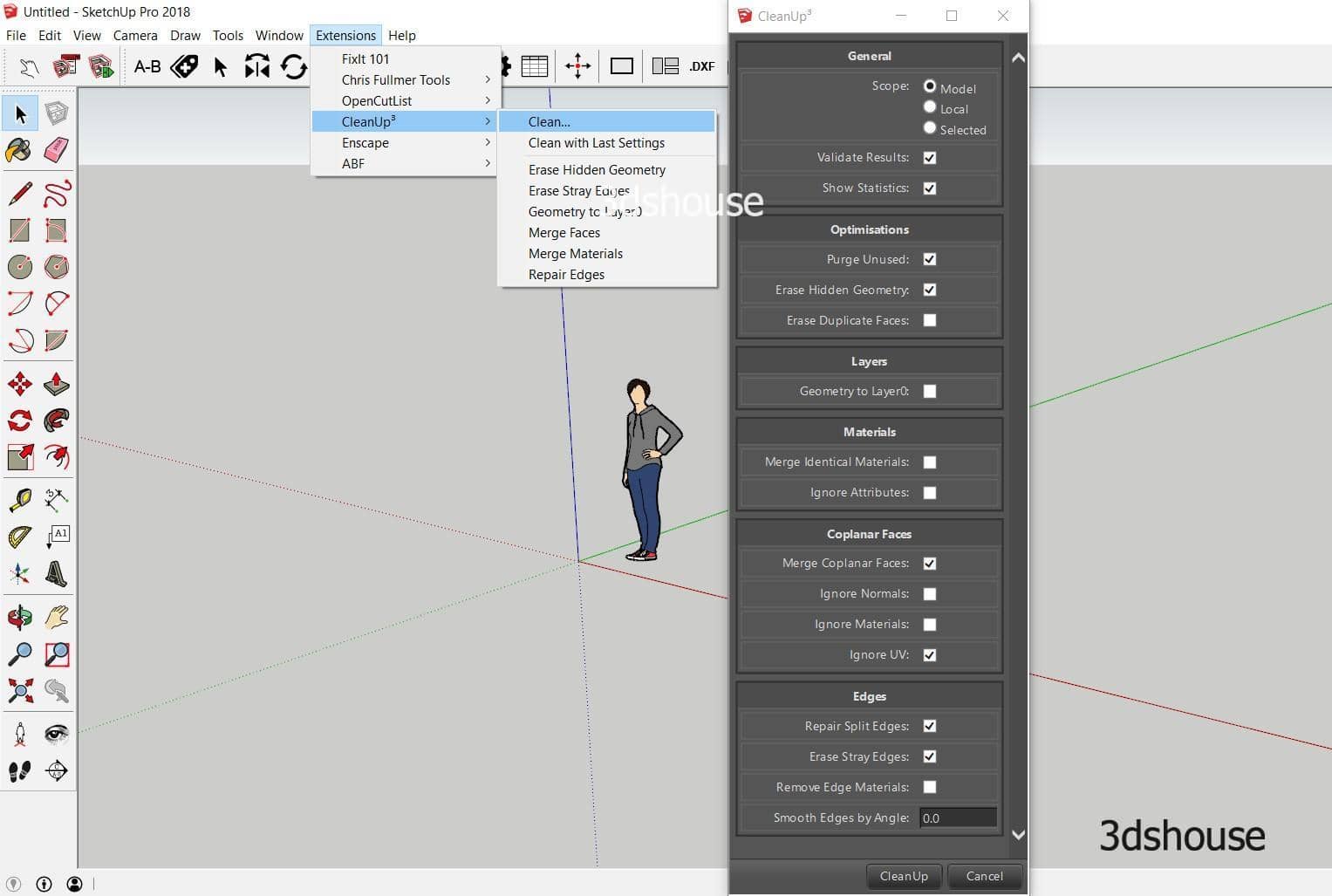Pick the Pencil line tool
Viewport: 1332px width, 896px height.
pos(19,193)
